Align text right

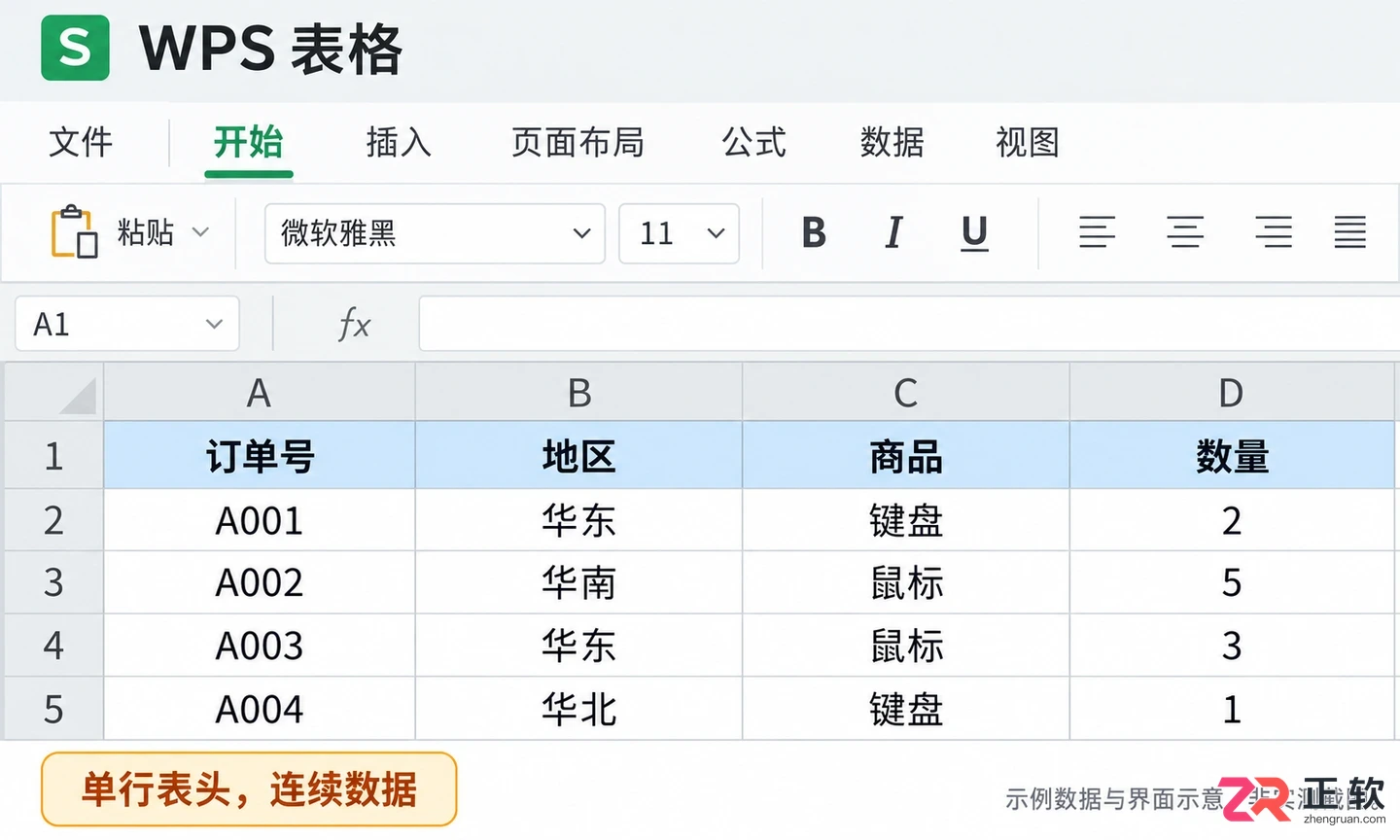click(1274, 232)
